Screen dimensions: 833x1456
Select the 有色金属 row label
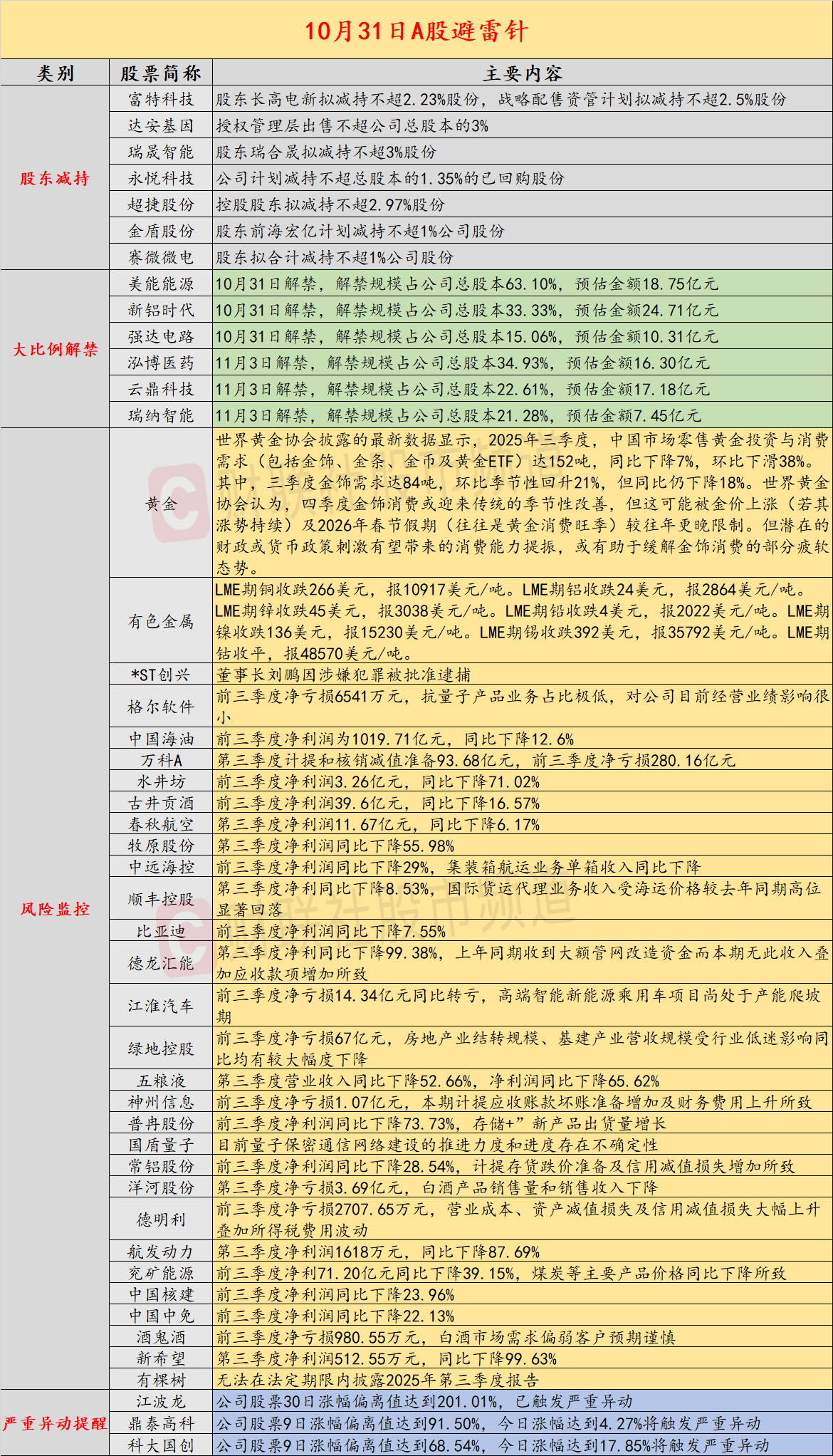161,621
